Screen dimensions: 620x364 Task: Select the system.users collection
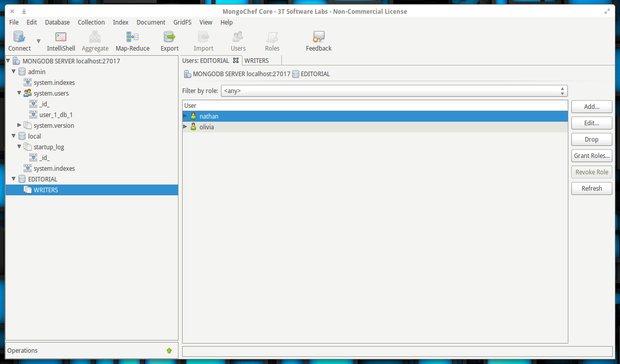pyautogui.click(x=51, y=93)
